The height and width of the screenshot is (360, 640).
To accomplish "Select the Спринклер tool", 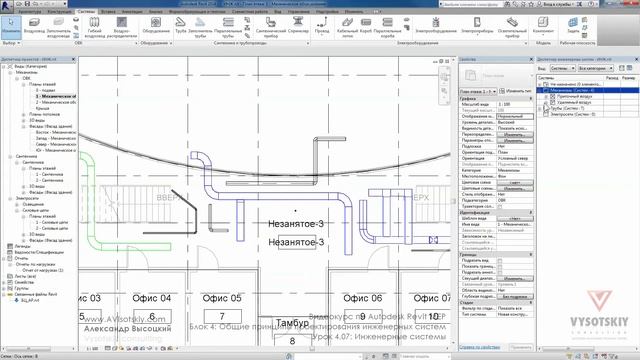I will pyautogui.click(x=298, y=25).
